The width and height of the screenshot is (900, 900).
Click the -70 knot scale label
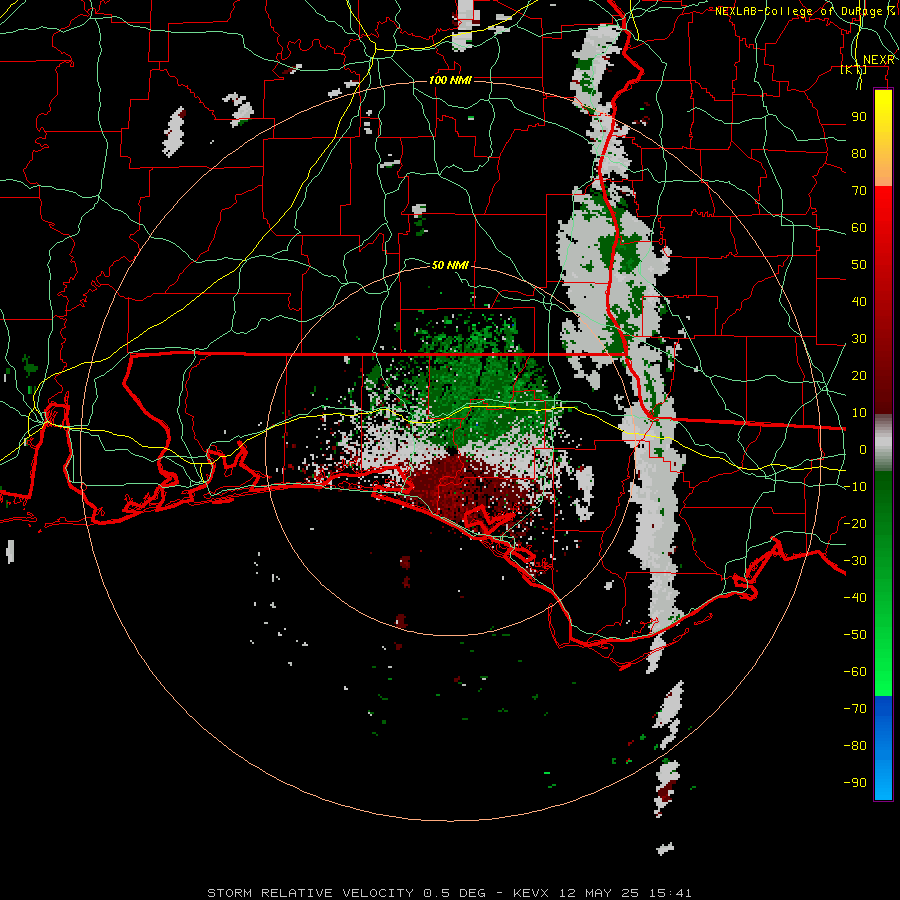point(855,709)
